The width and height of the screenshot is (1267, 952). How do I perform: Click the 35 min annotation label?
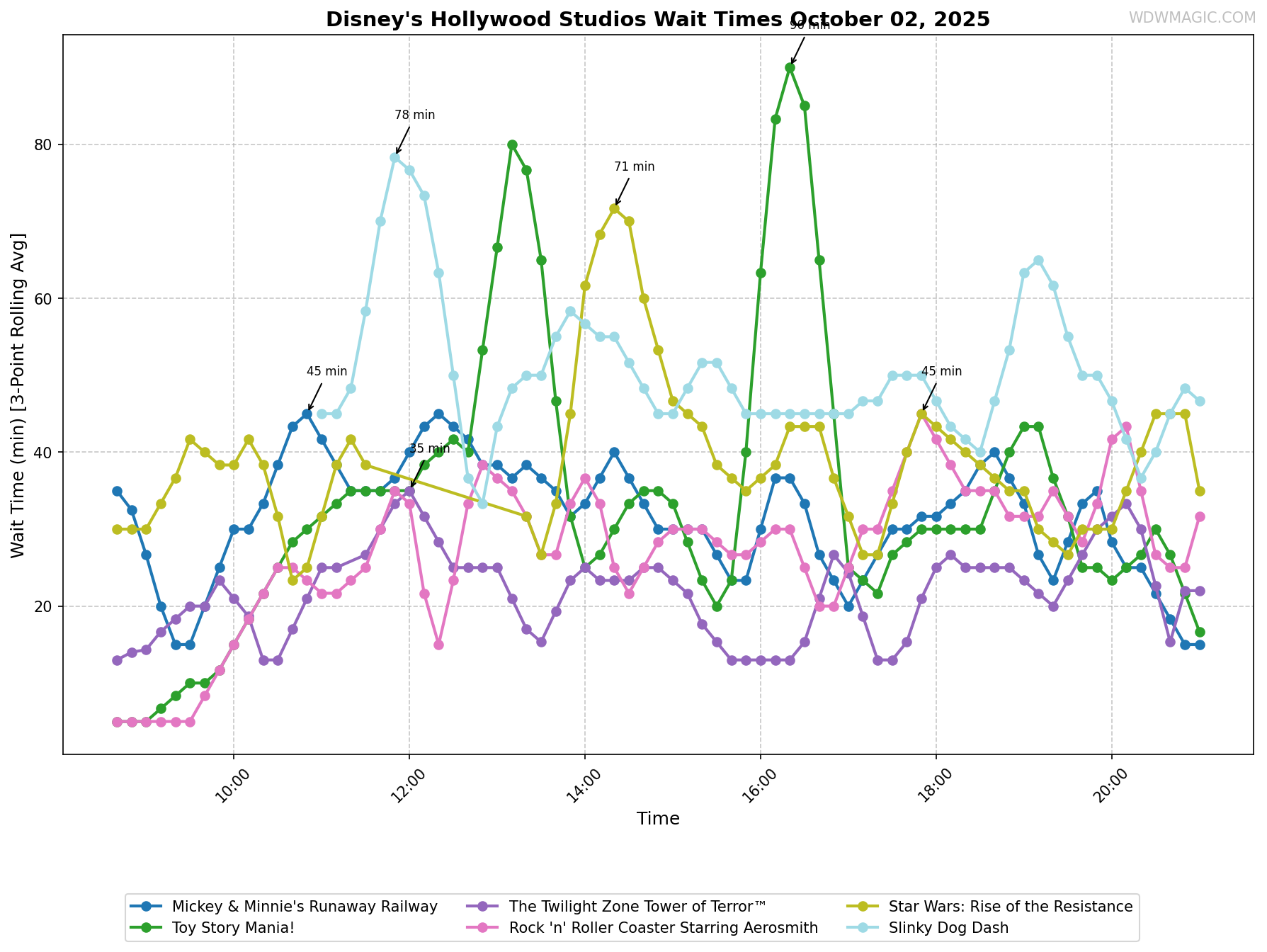(x=429, y=448)
